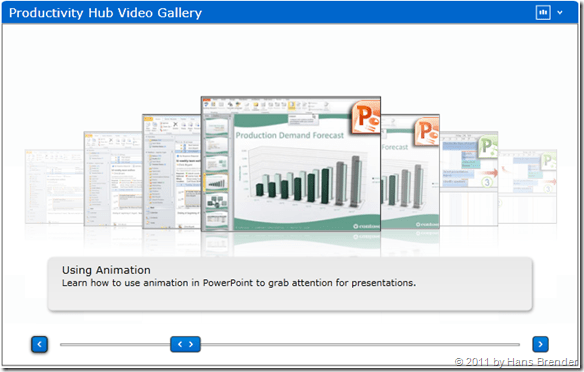Click the 'Using Animation' title text
The width and height of the screenshot is (584, 372).
tap(106, 270)
